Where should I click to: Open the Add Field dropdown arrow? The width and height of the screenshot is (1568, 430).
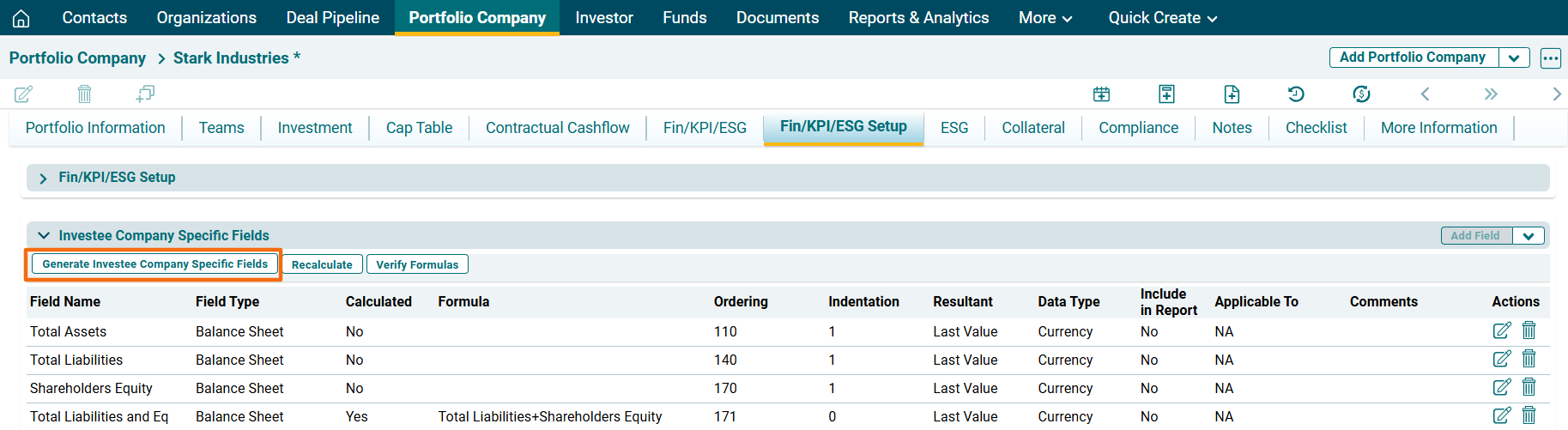[1529, 236]
